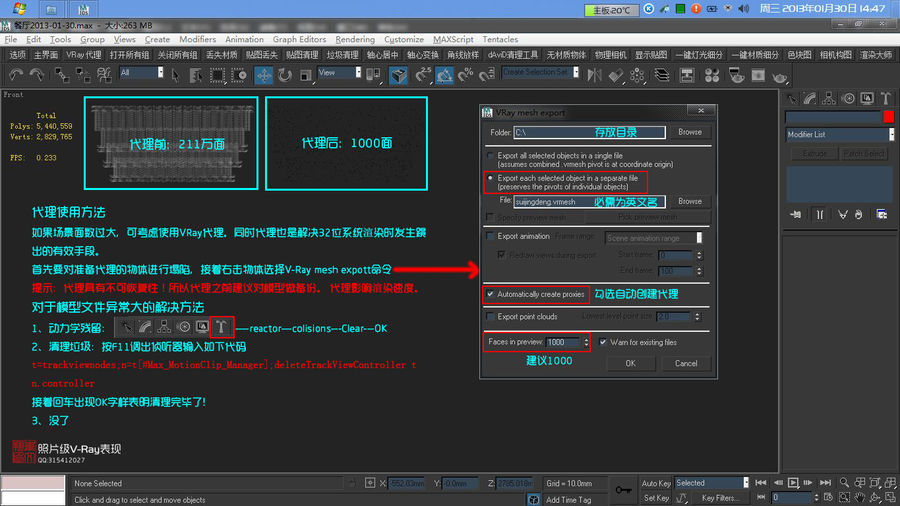The image size is (900, 506).
Task: Switch to Modify command panel tab
Action: click(x=810, y=99)
